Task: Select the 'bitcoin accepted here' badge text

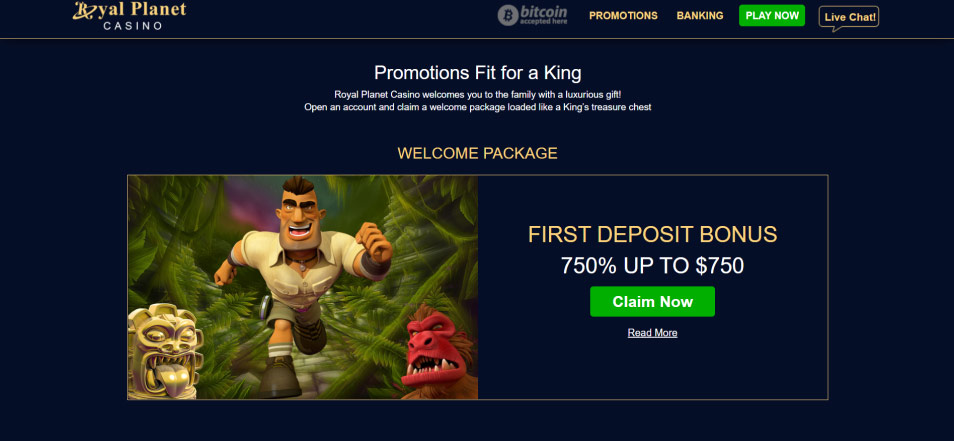Action: coord(543,15)
